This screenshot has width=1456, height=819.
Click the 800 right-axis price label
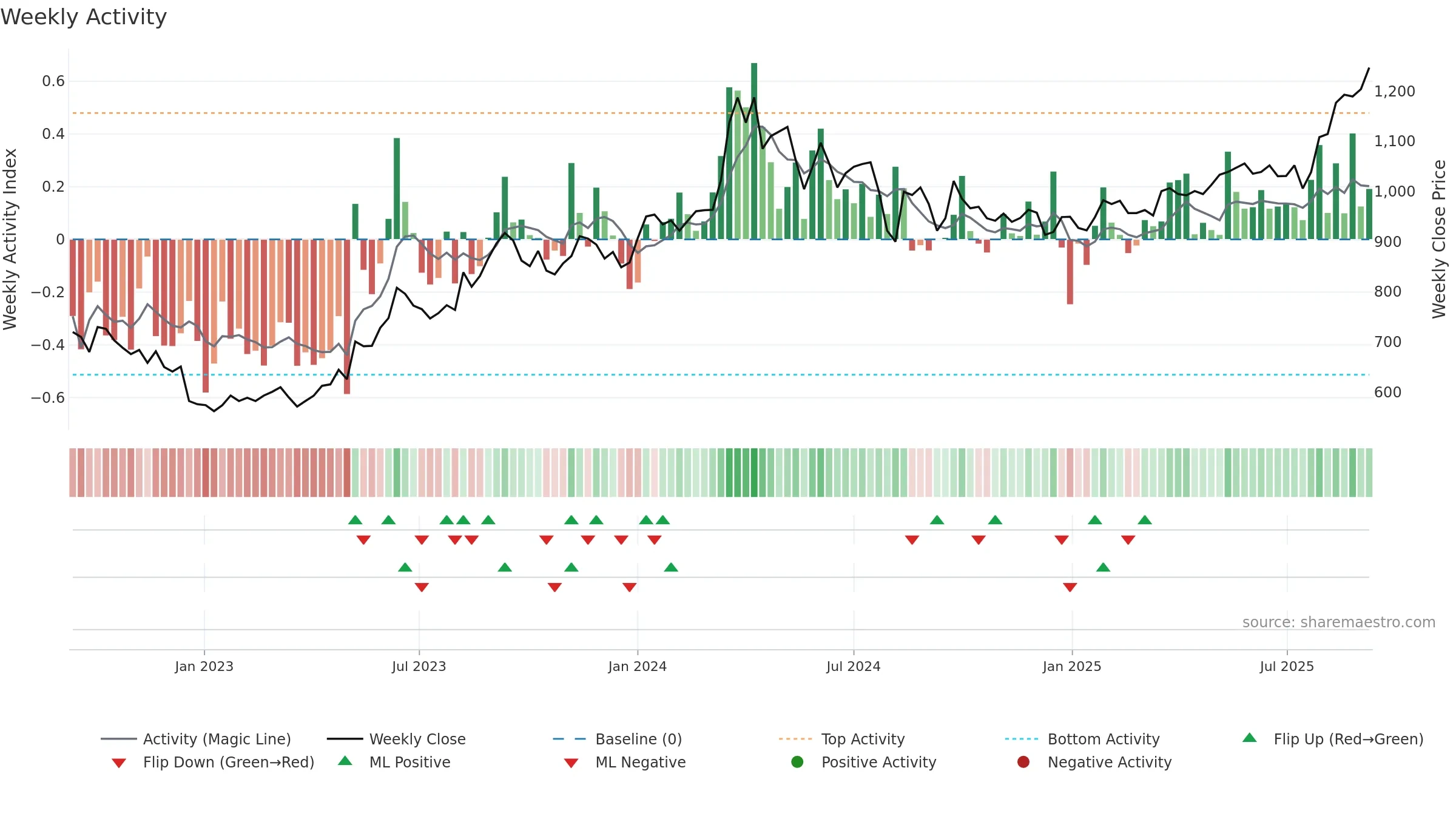pyautogui.click(x=1388, y=291)
